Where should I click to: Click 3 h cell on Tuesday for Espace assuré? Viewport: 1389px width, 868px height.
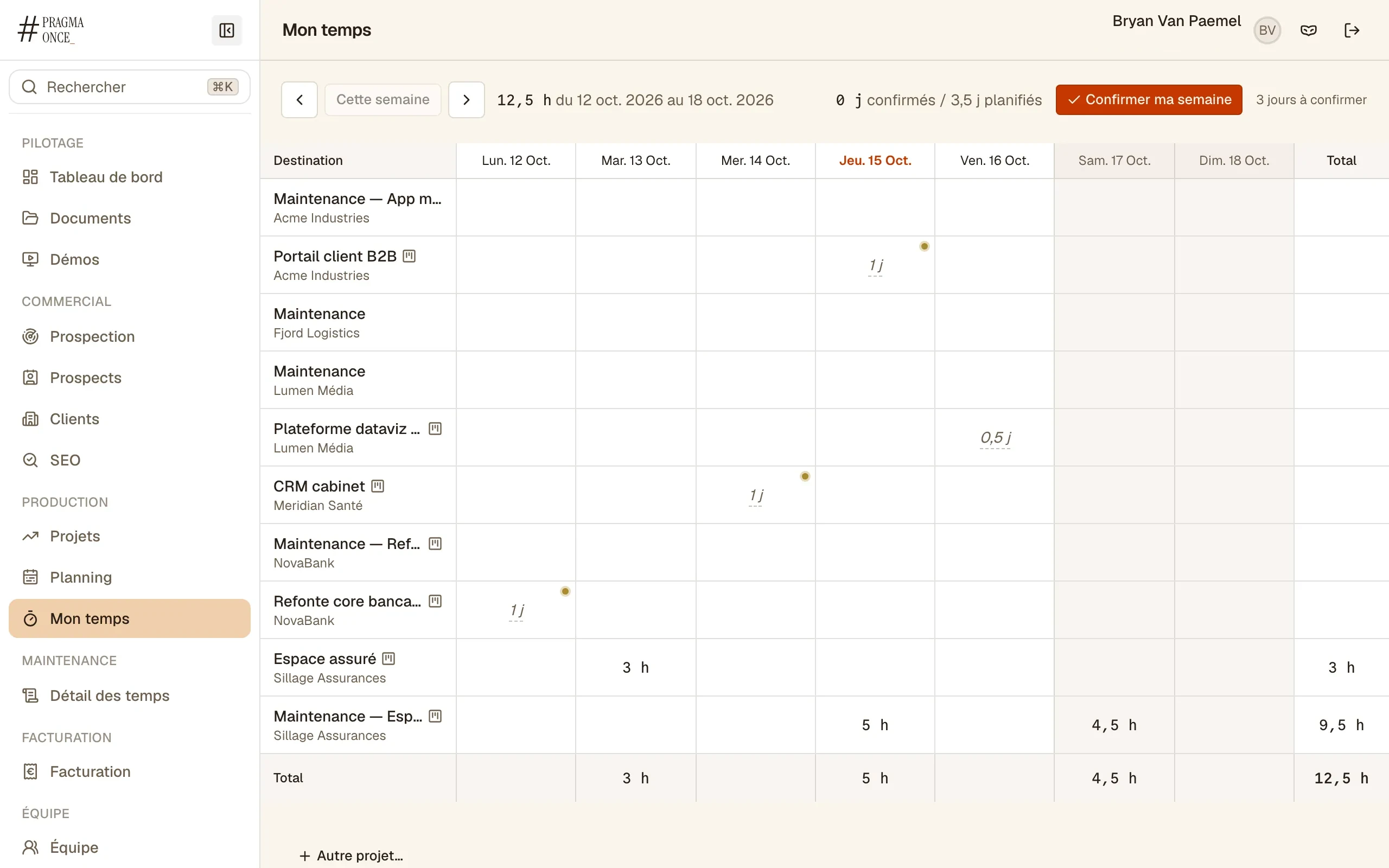[636, 668]
